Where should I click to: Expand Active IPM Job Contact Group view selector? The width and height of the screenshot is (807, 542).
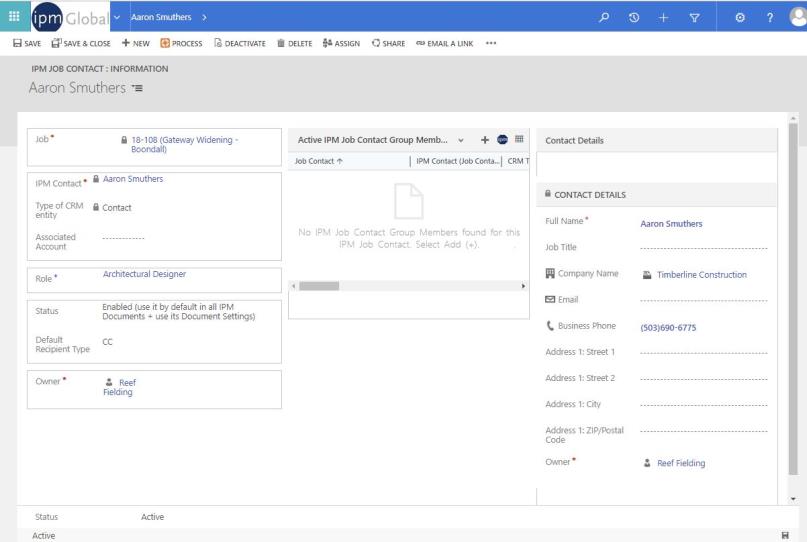[460, 141]
